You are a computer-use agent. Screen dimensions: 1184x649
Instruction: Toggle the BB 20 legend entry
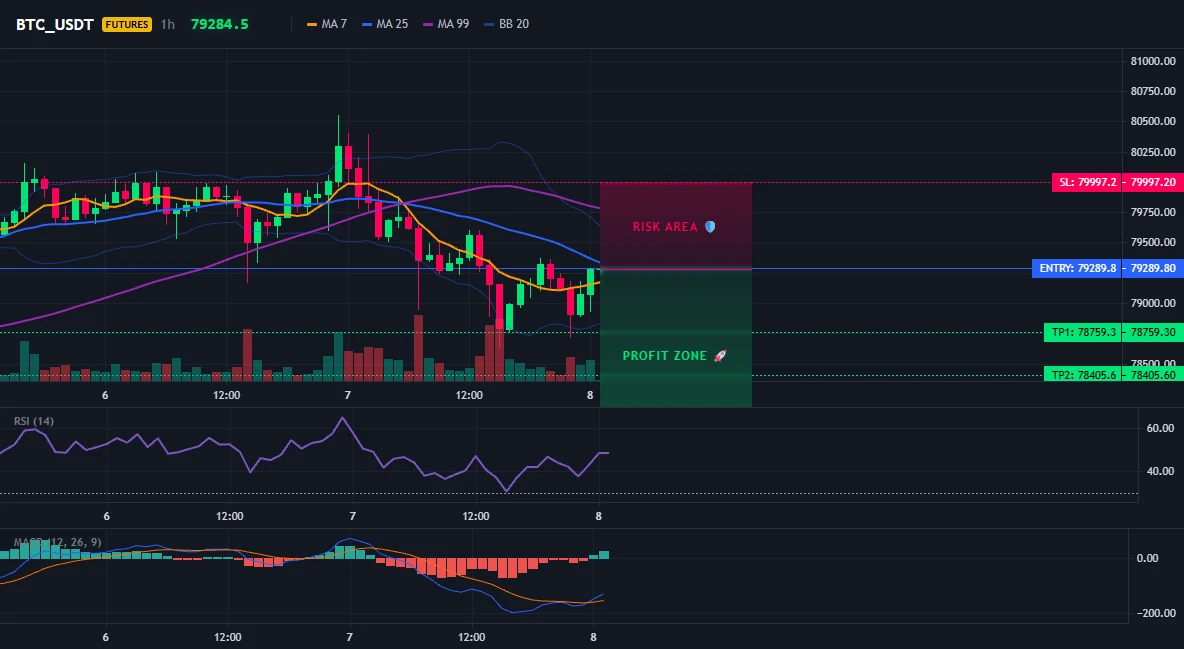[x=507, y=24]
